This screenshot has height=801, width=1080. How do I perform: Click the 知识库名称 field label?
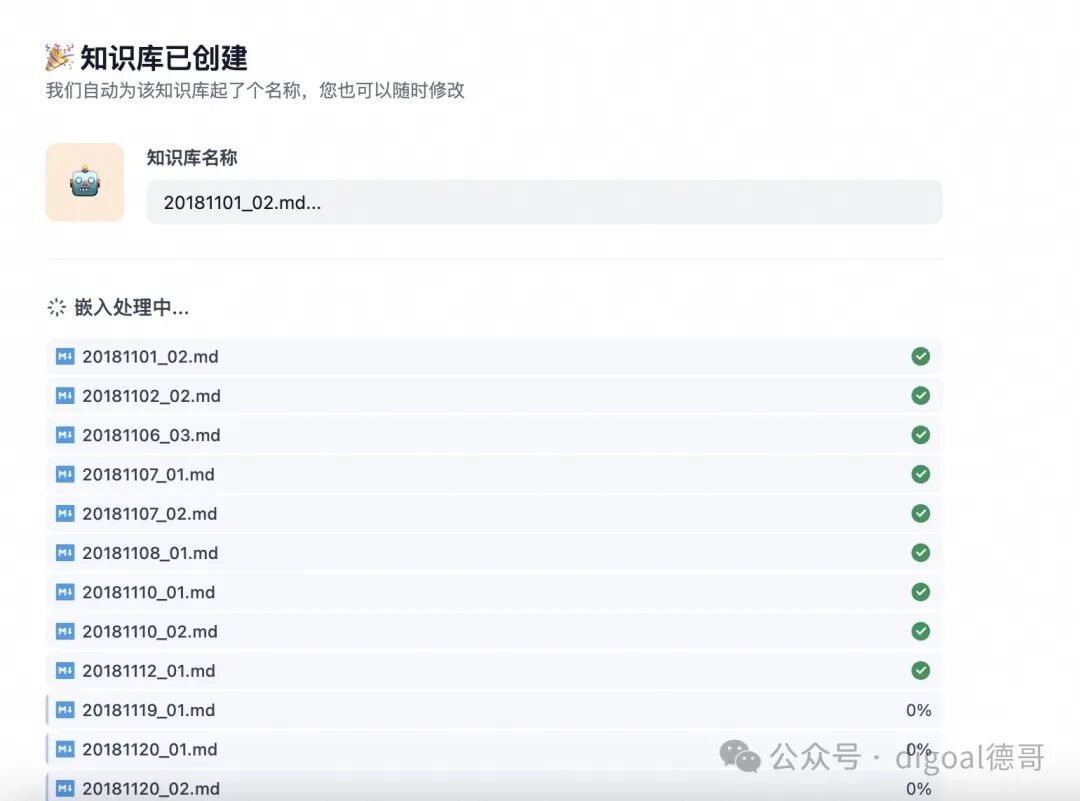click(x=192, y=158)
